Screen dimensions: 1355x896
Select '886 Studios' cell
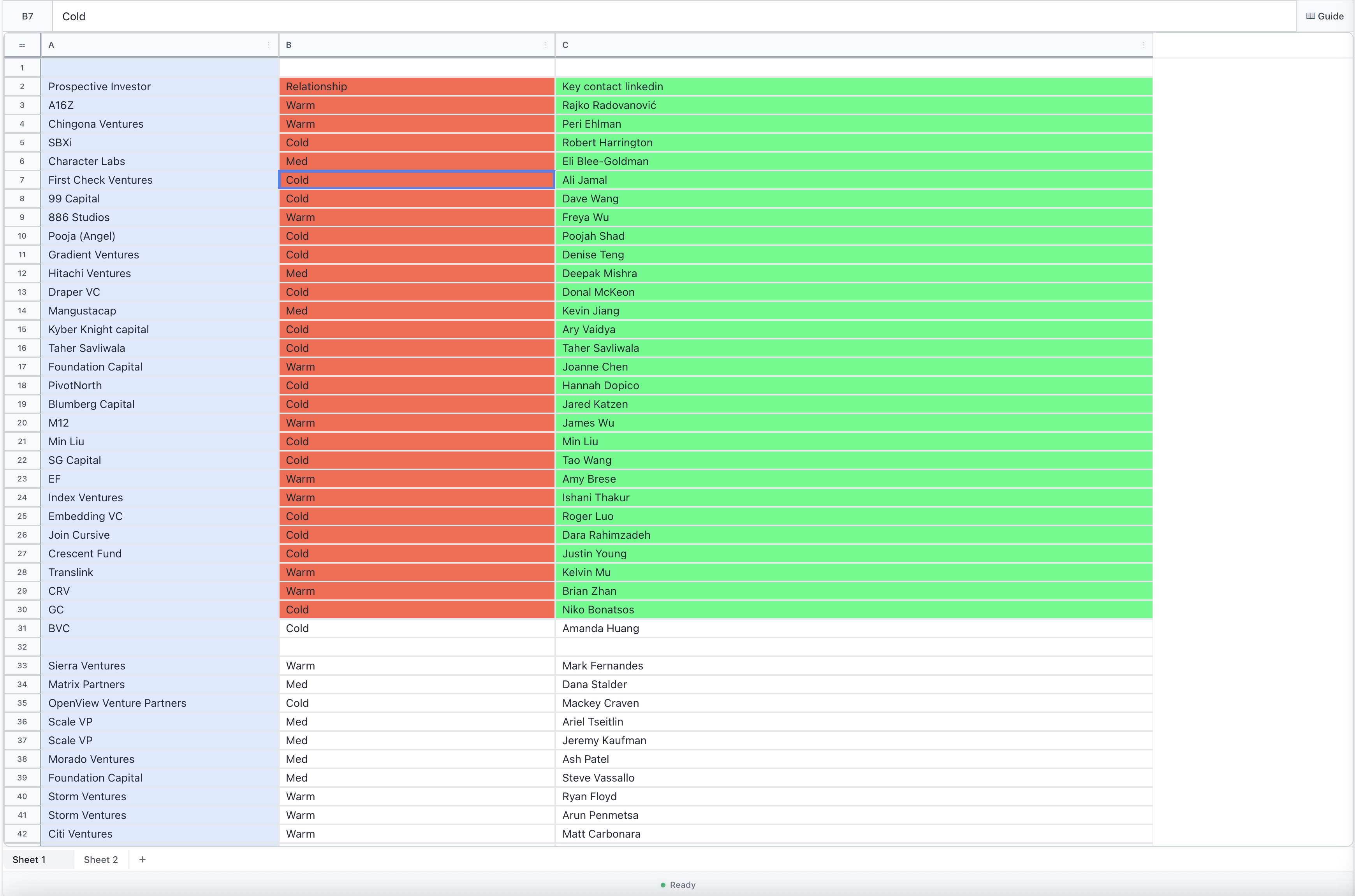[x=160, y=217]
